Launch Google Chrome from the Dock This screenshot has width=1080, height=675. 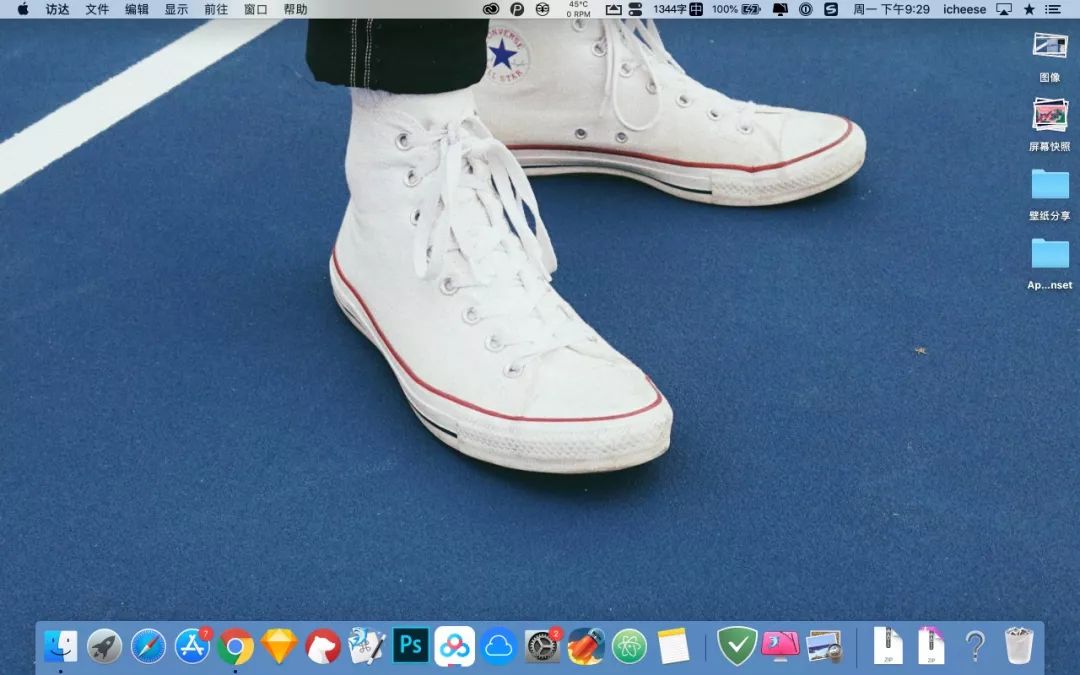[236, 647]
